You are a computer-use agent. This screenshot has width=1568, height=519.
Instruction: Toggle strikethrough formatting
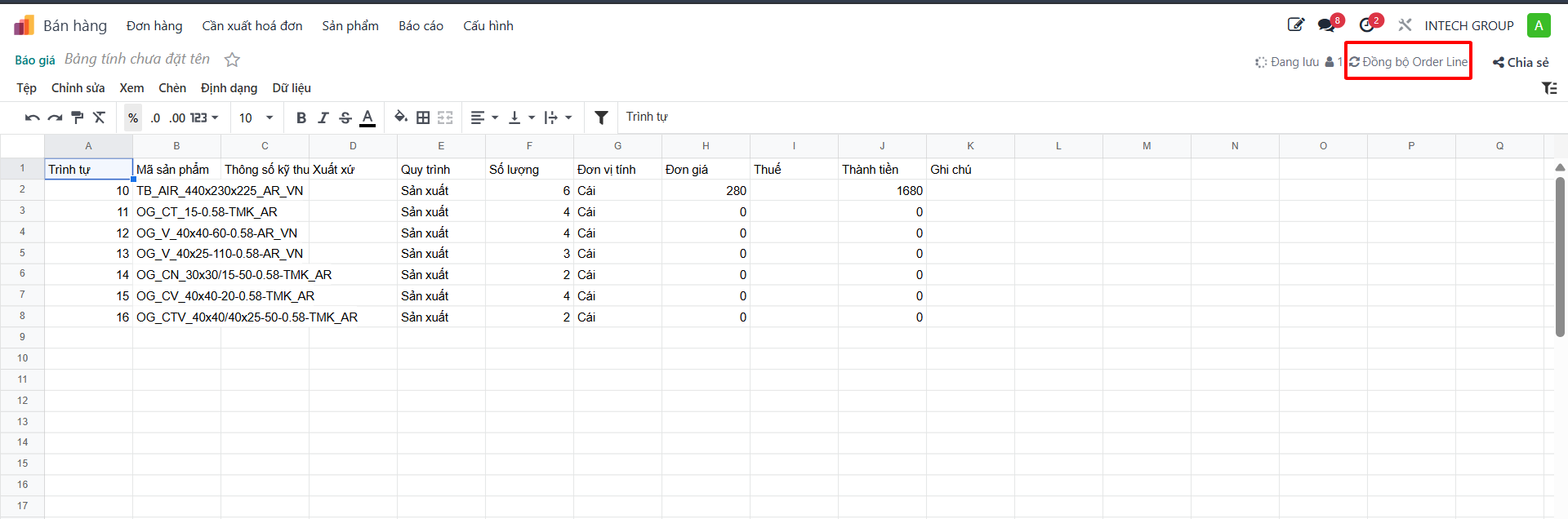coord(345,118)
